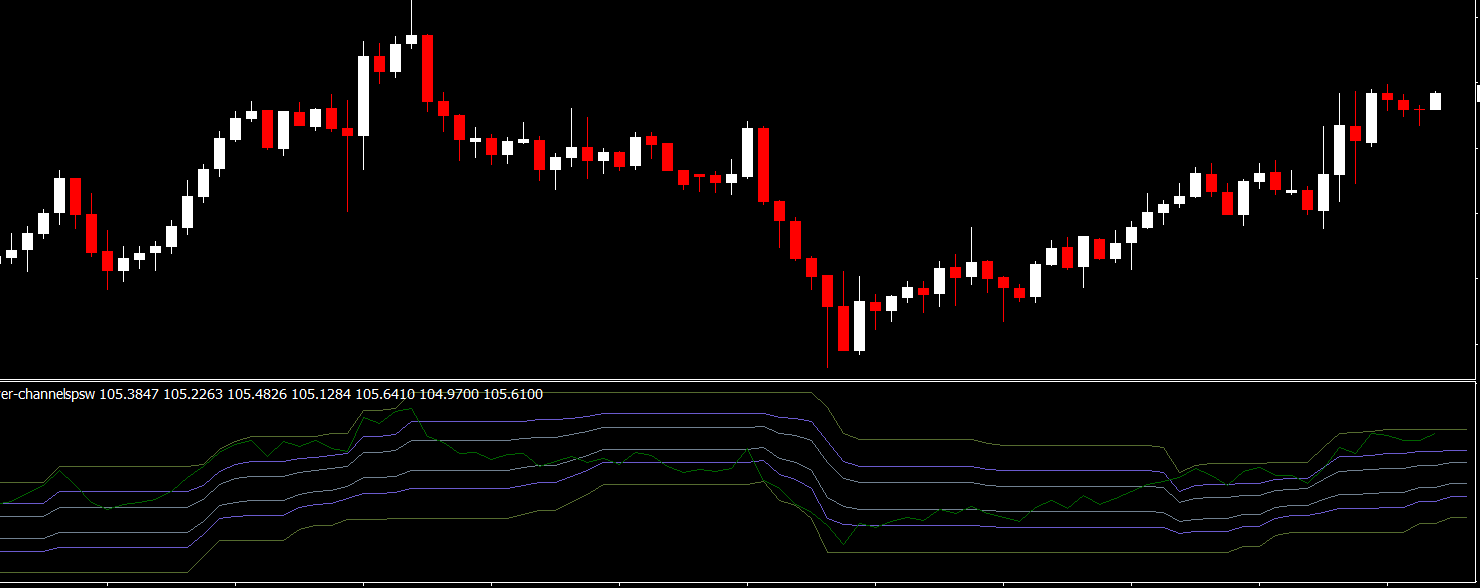Select the final 105.6100 indicator value

[x=513, y=394]
